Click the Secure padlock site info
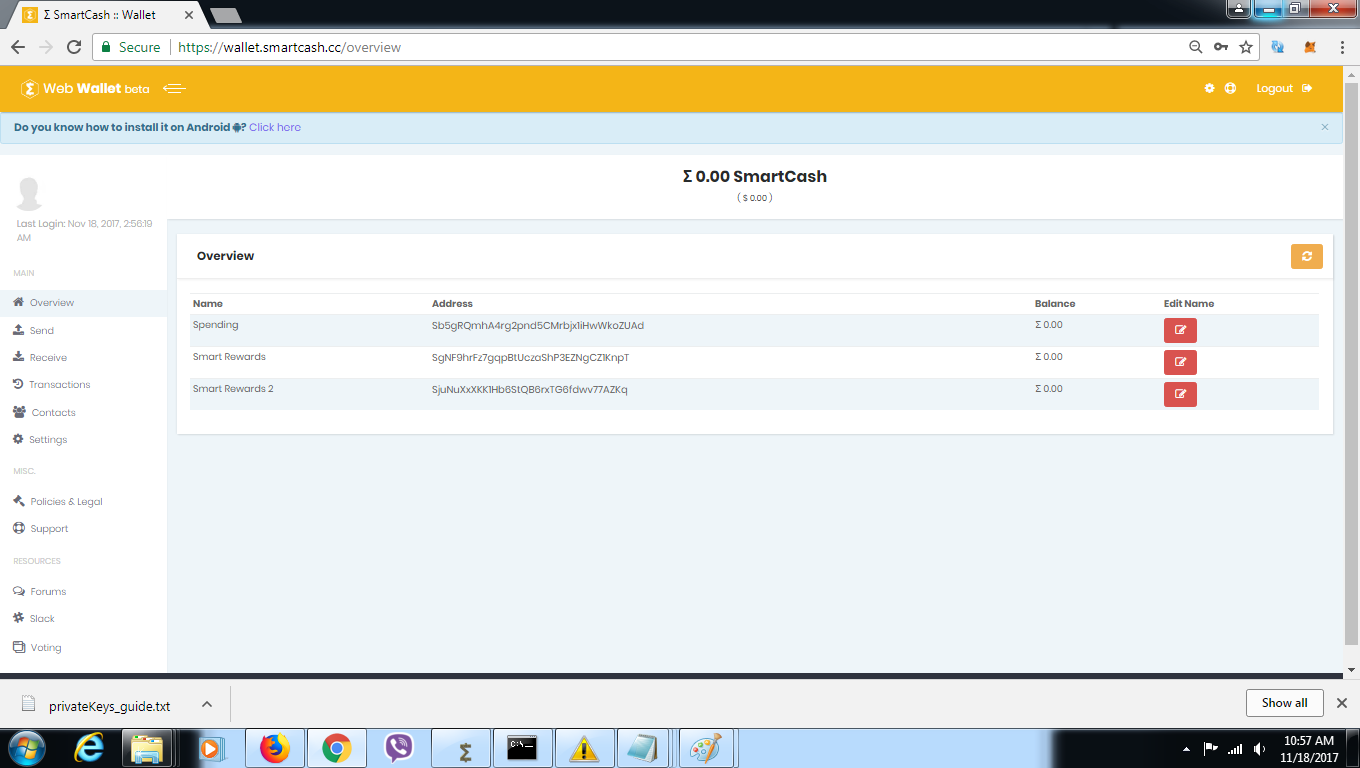1360x768 pixels. pyautogui.click(x=129, y=47)
